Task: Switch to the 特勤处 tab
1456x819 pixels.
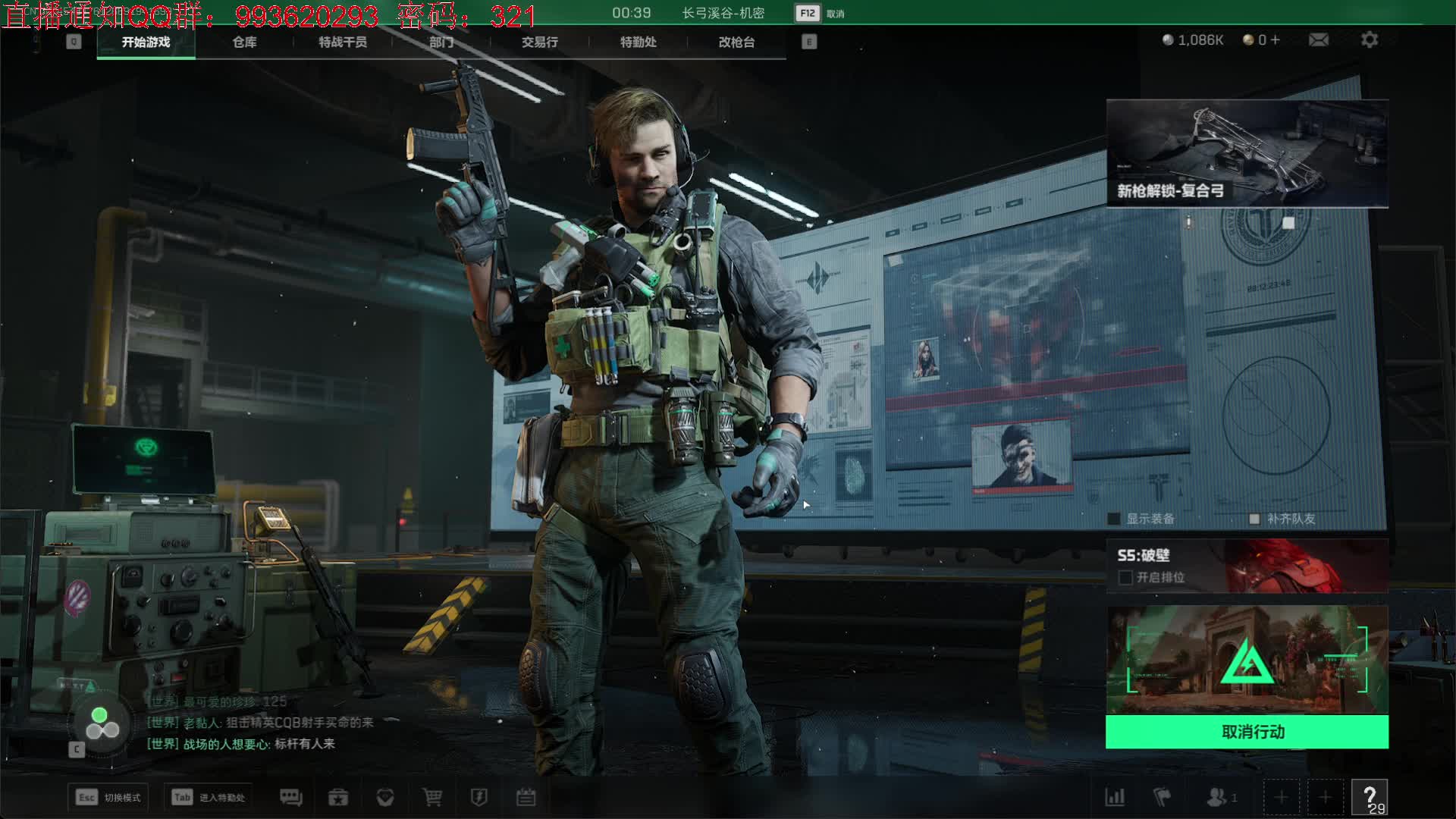Action: (x=639, y=42)
